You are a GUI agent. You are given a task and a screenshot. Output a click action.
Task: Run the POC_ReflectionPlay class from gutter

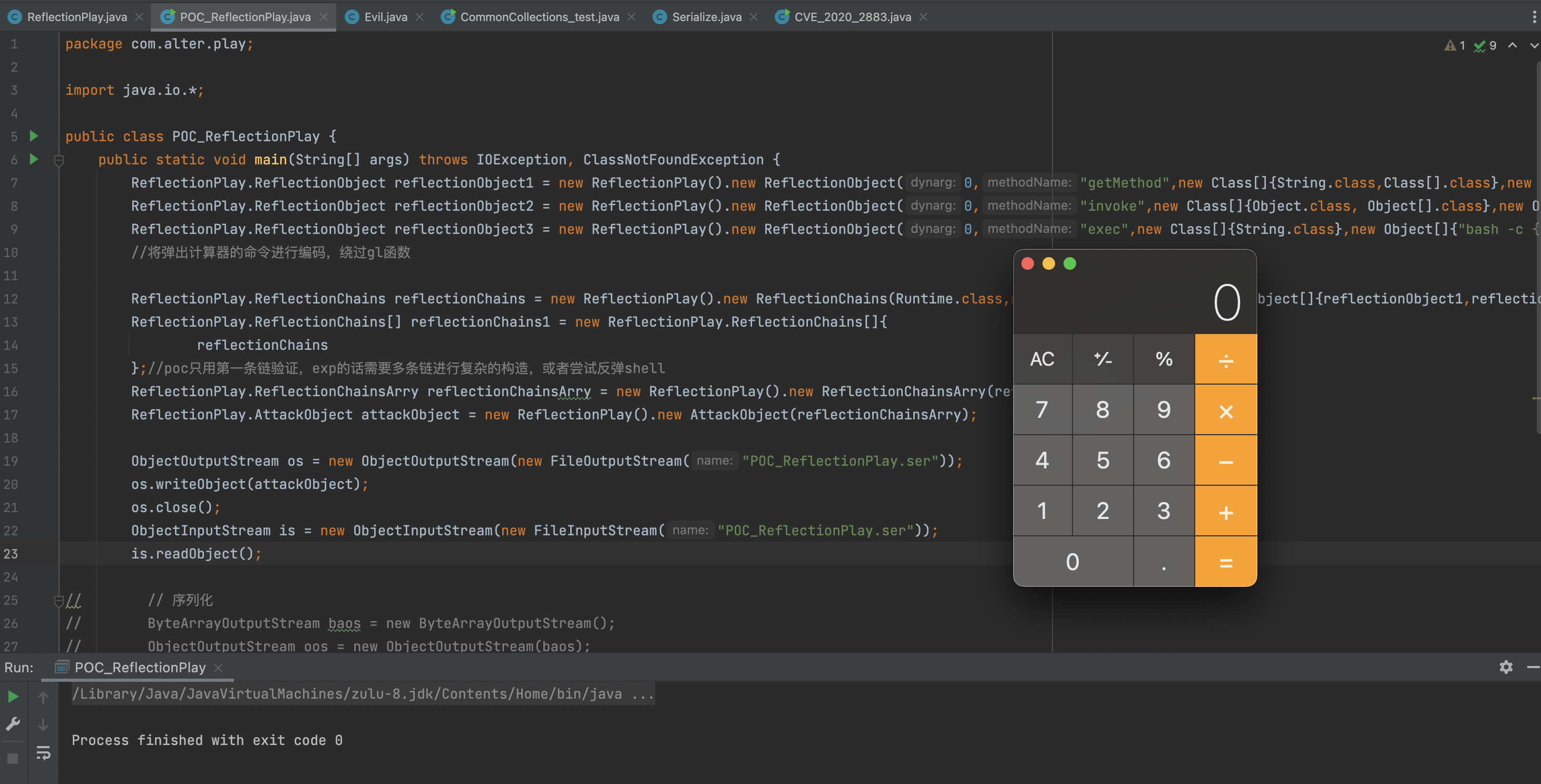(34, 136)
